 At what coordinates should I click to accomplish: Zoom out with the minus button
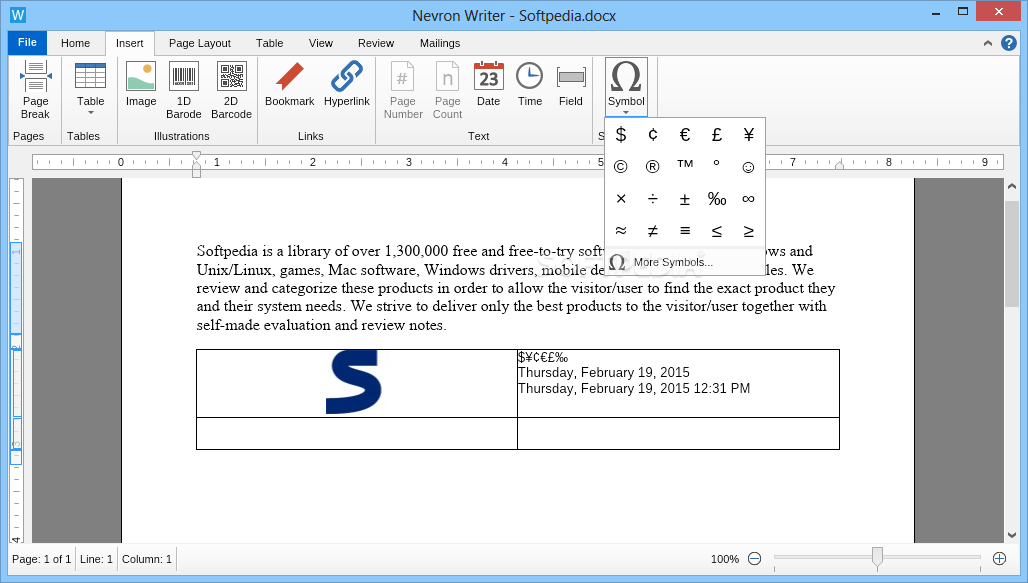coord(755,559)
